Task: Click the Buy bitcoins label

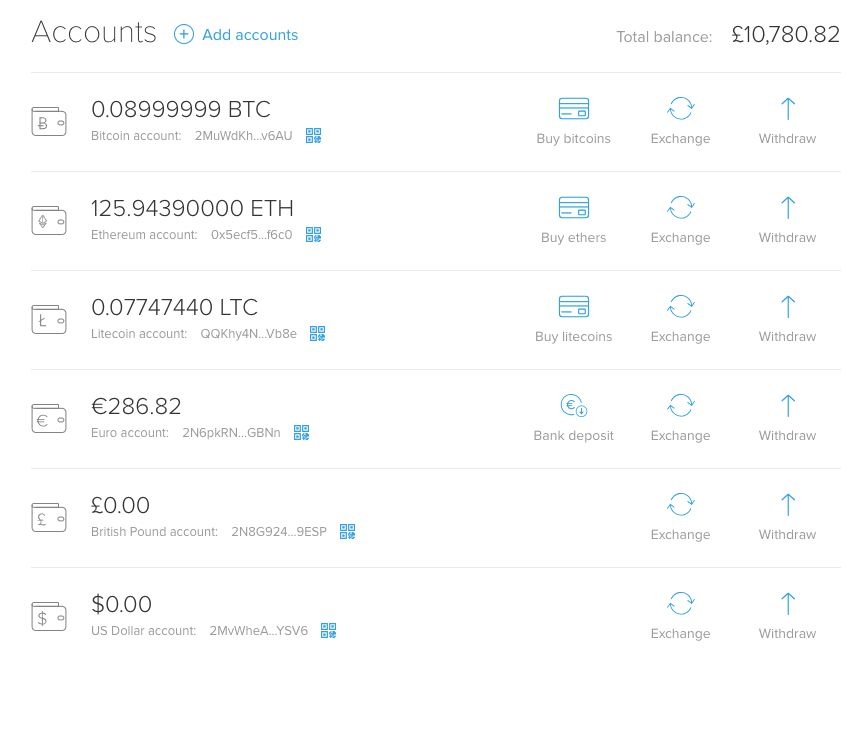Action: coord(574,138)
